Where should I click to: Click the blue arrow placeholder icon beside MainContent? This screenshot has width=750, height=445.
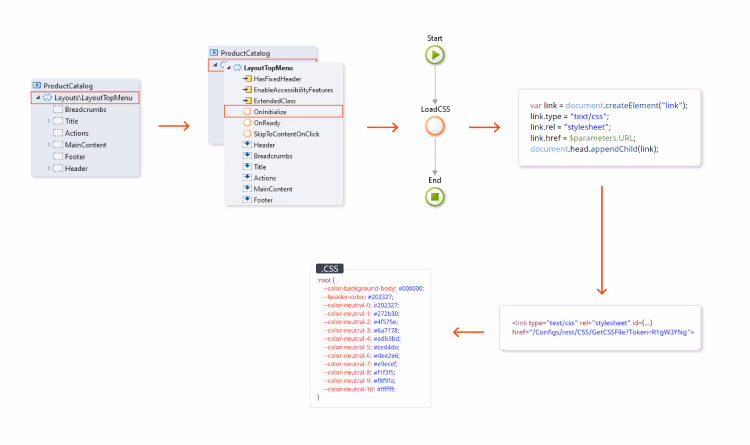coord(247,189)
